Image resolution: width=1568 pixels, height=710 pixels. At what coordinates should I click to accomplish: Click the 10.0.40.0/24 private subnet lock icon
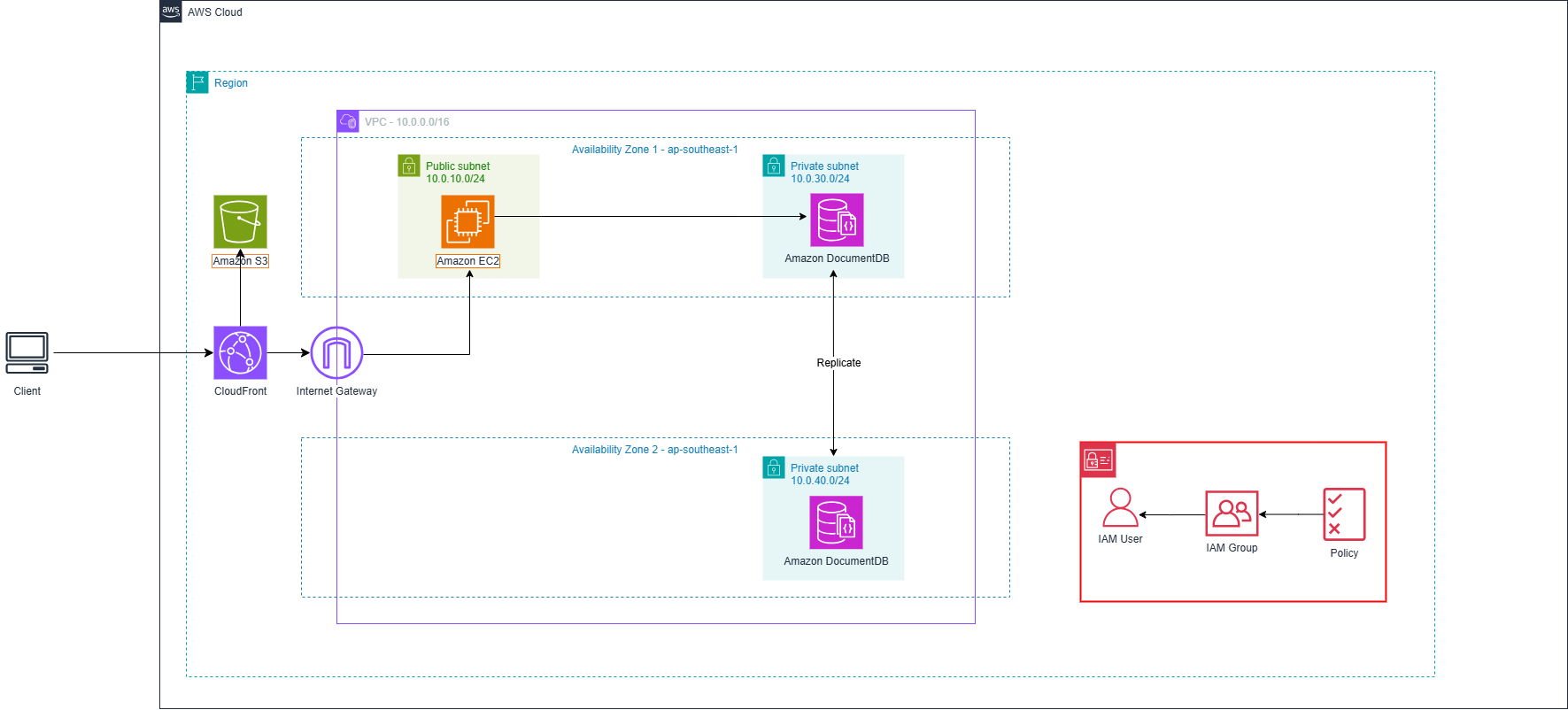[x=774, y=467]
